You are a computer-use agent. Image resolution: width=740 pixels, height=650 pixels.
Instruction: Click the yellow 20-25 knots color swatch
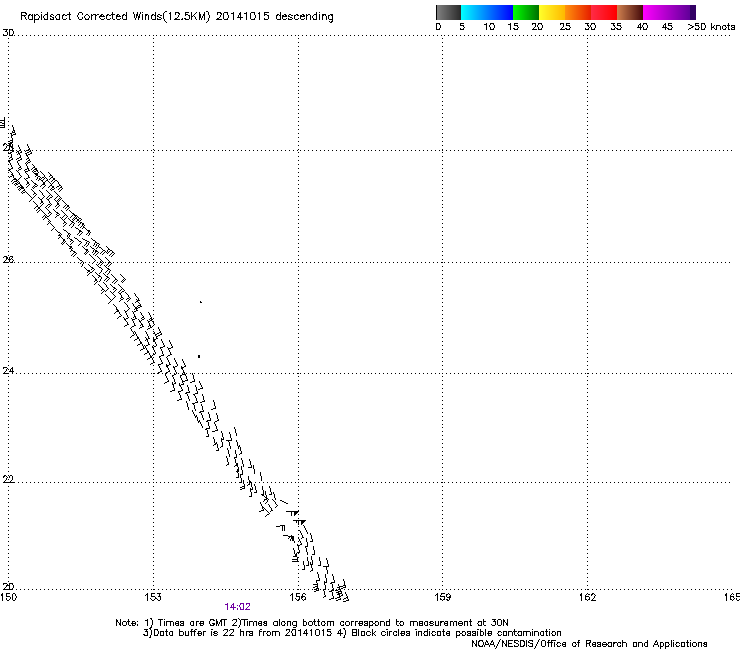pyautogui.click(x=552, y=12)
